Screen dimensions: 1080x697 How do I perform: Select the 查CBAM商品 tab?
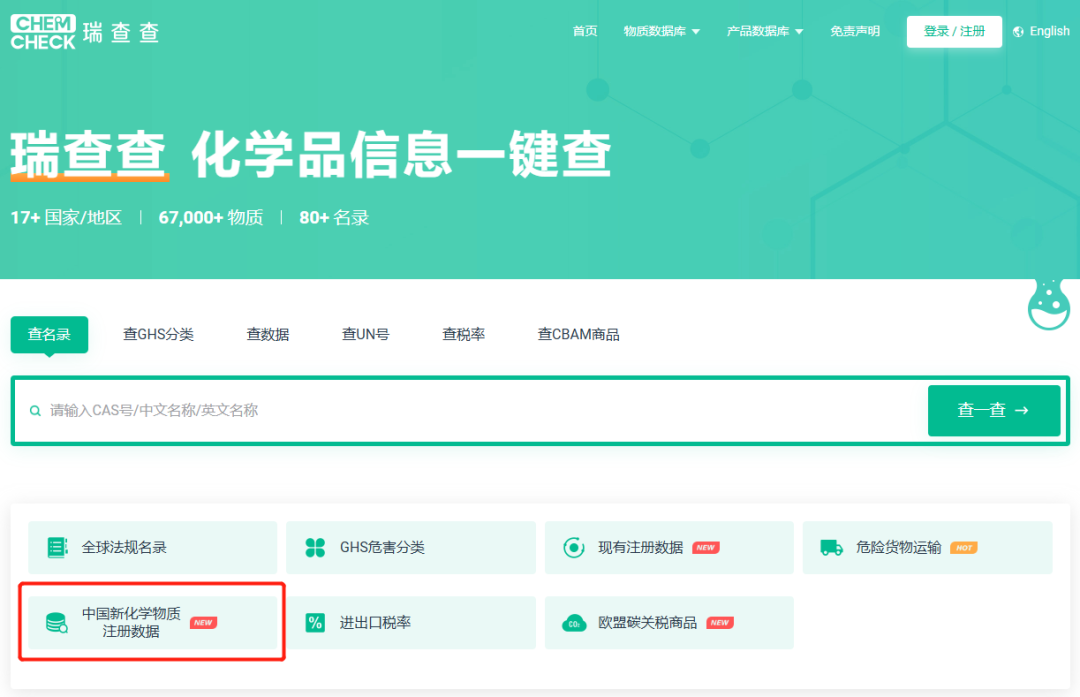click(x=577, y=335)
